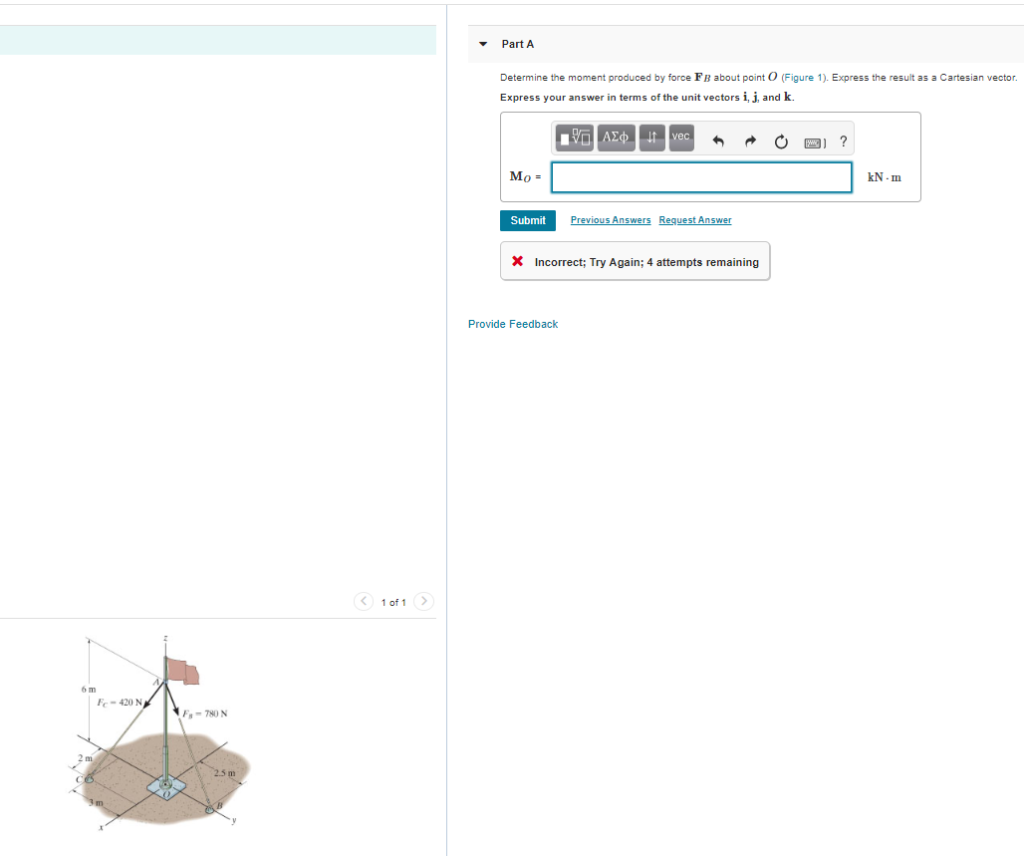The height and width of the screenshot is (856, 1024).
Task: Submit your answer for Part A
Action: [x=527, y=220]
